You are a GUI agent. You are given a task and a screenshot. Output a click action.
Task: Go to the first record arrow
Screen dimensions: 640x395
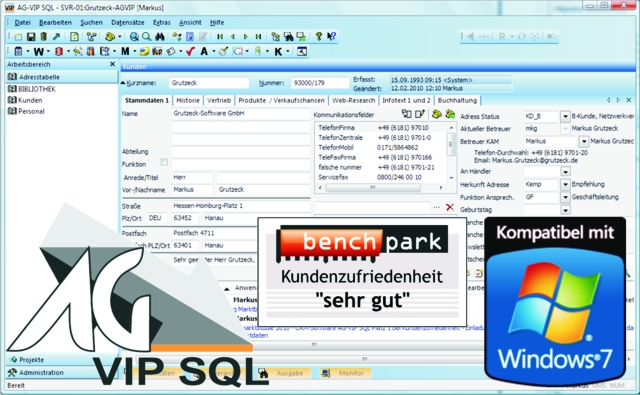click(x=220, y=37)
